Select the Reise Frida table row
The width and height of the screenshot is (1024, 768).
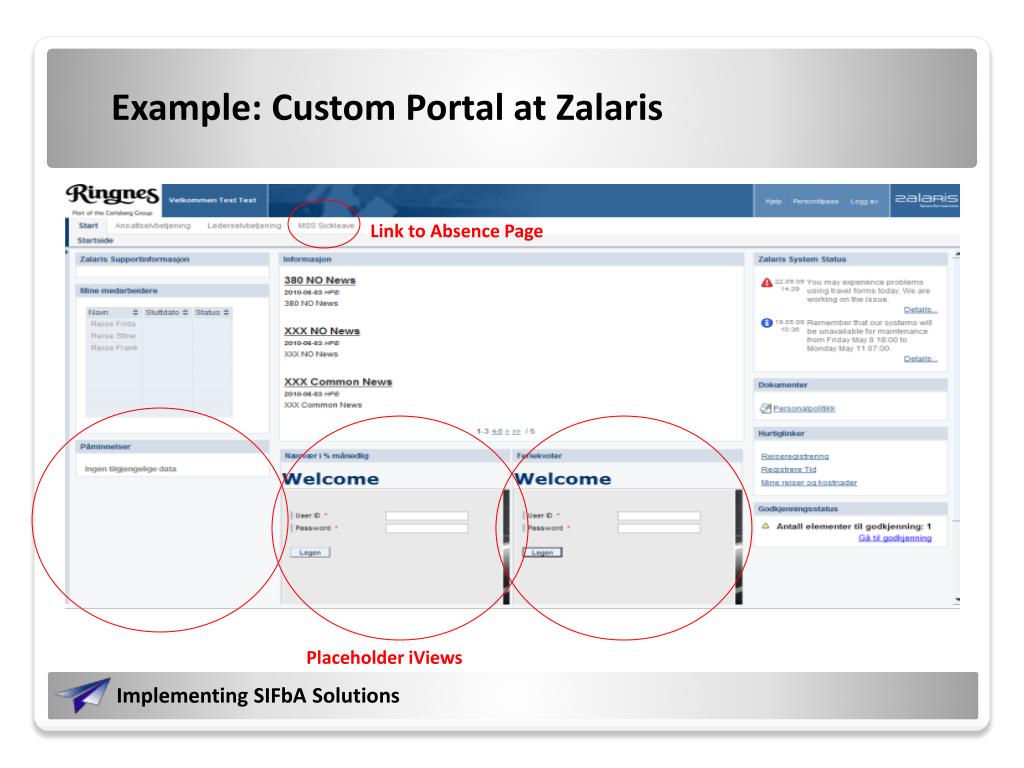[x=159, y=324]
